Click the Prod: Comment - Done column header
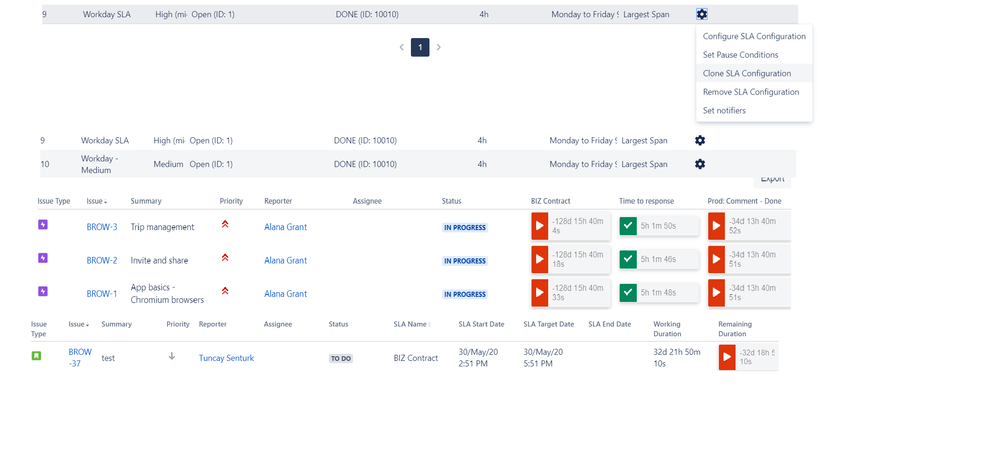Image resolution: width=999 pixels, height=462 pixels. (x=744, y=201)
